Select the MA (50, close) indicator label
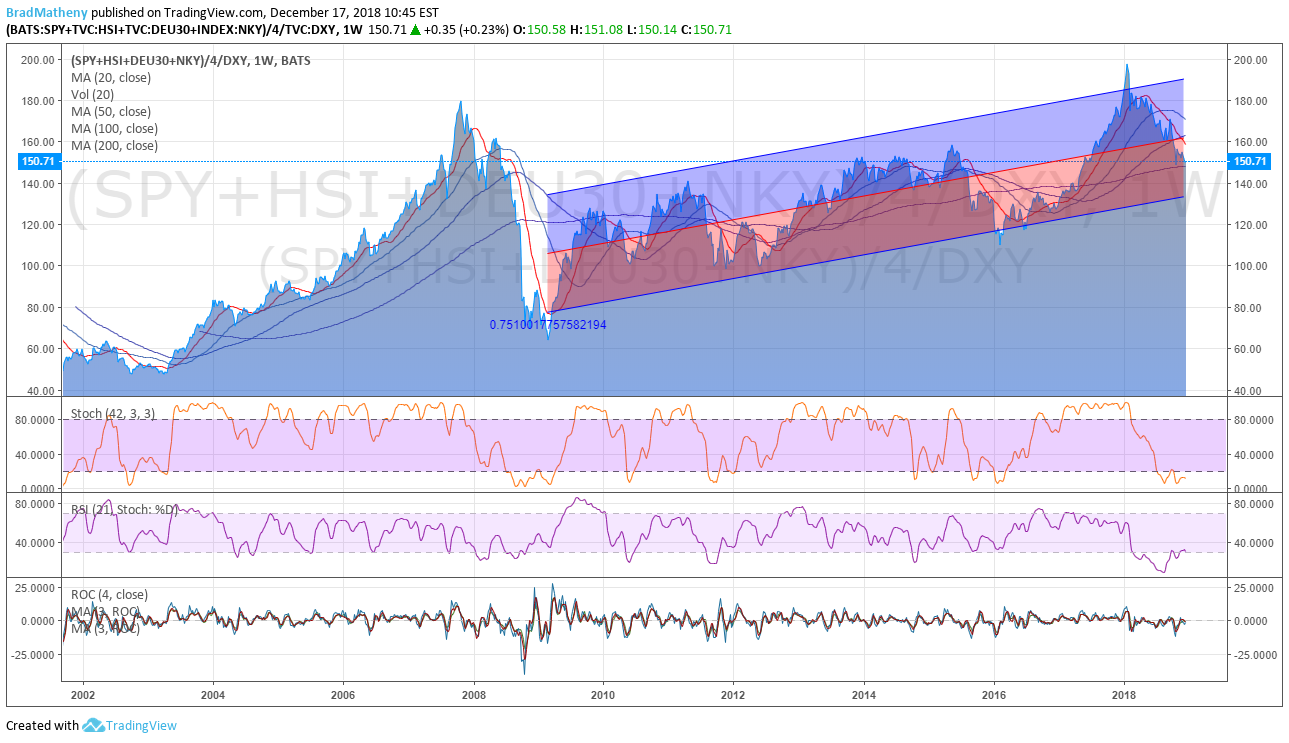This screenshot has width=1289, height=743. [111, 111]
